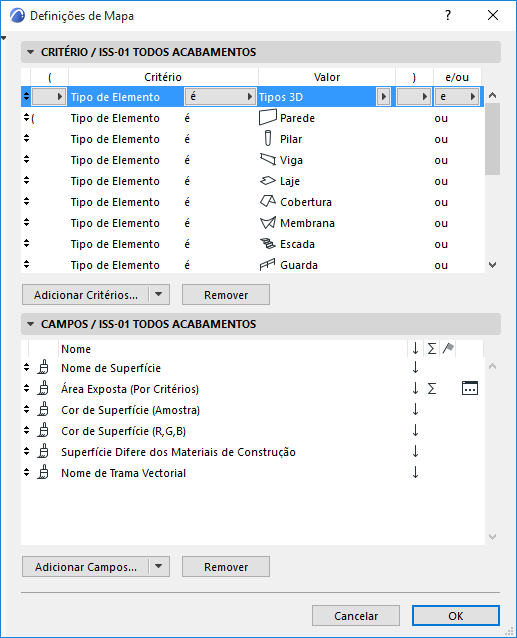Toggle sort arrow for Nome de Trama Vectorial
This screenshot has width=517, height=638.
click(415, 472)
